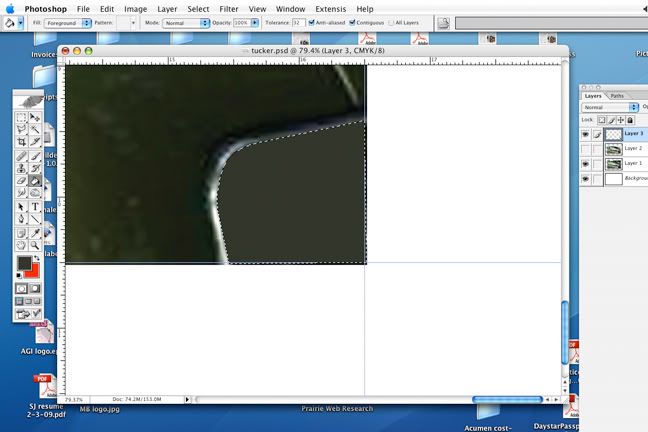648x432 pixels.
Task: Select the Move tool
Action: [35, 118]
